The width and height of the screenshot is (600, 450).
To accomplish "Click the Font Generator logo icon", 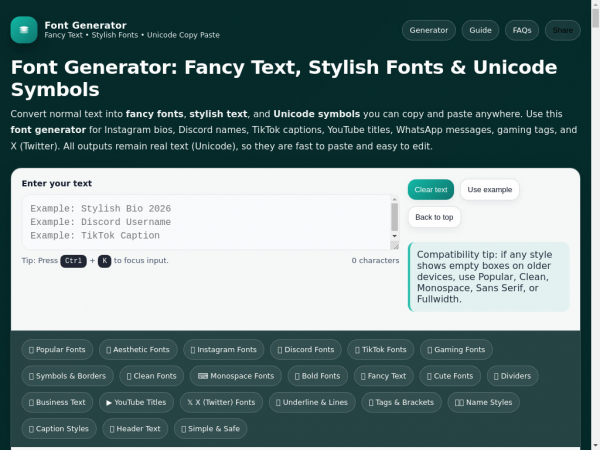I will (24, 30).
